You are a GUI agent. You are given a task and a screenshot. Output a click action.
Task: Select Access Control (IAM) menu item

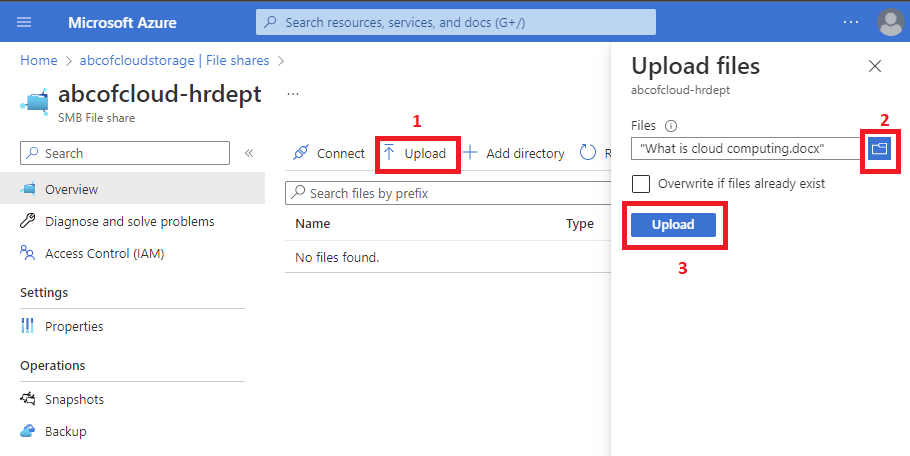coord(104,253)
